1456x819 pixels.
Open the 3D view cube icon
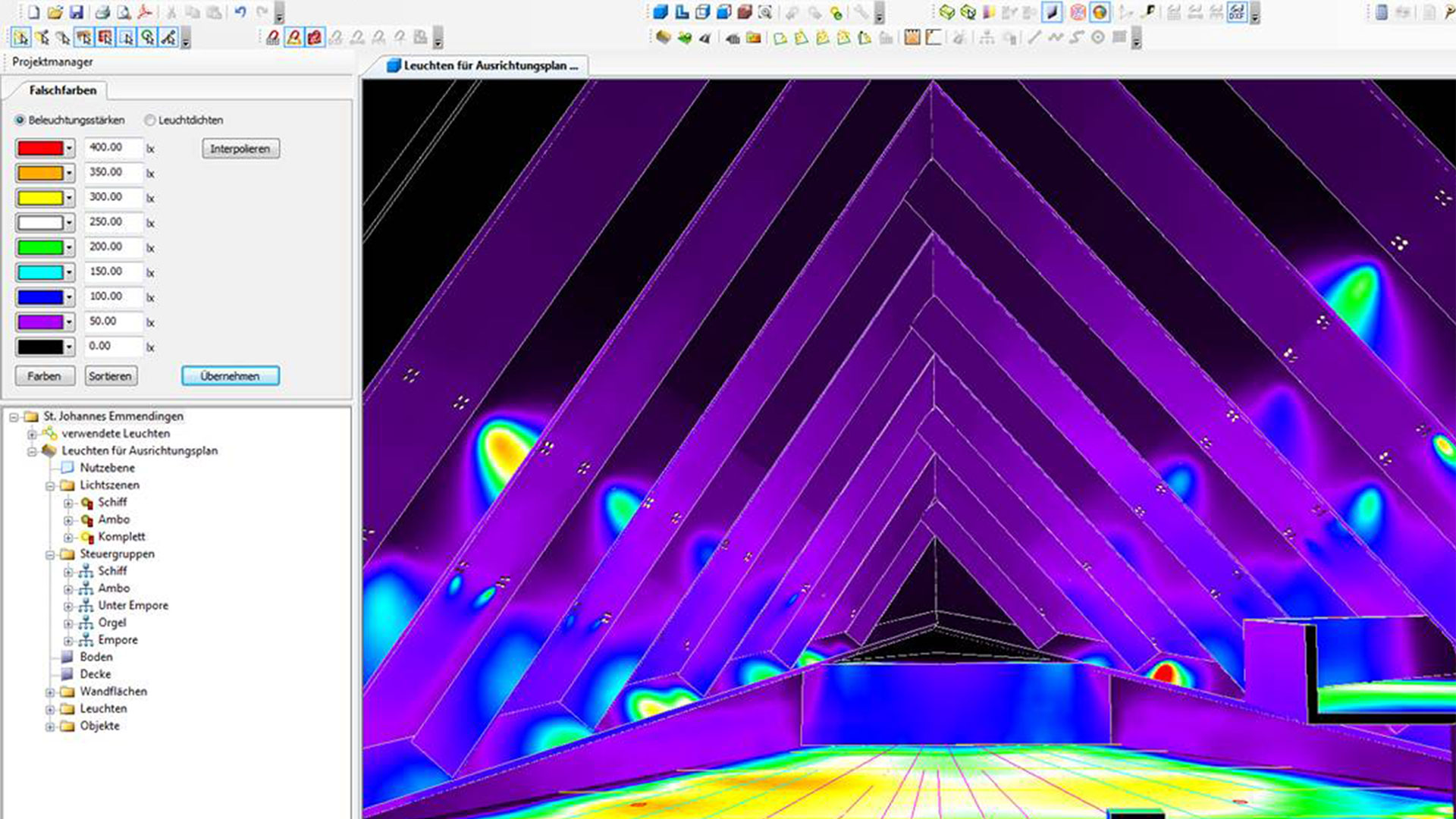point(660,12)
